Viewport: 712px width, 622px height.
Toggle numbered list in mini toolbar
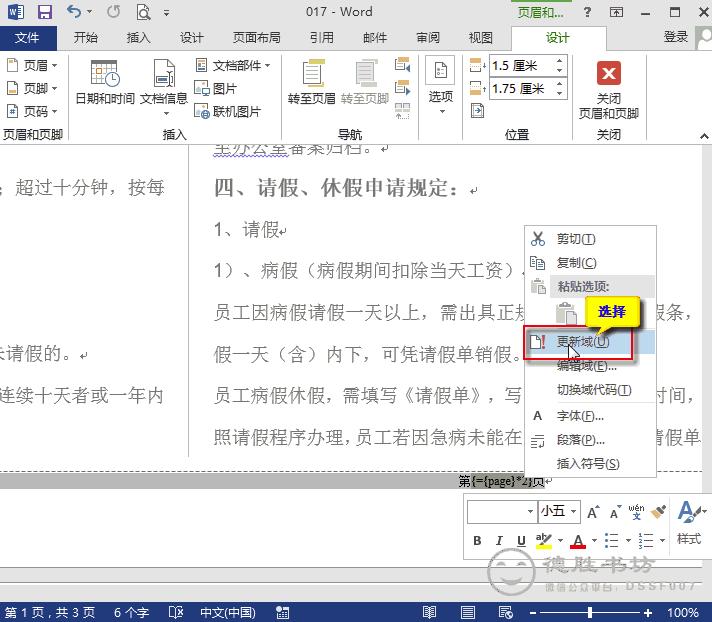tap(645, 540)
